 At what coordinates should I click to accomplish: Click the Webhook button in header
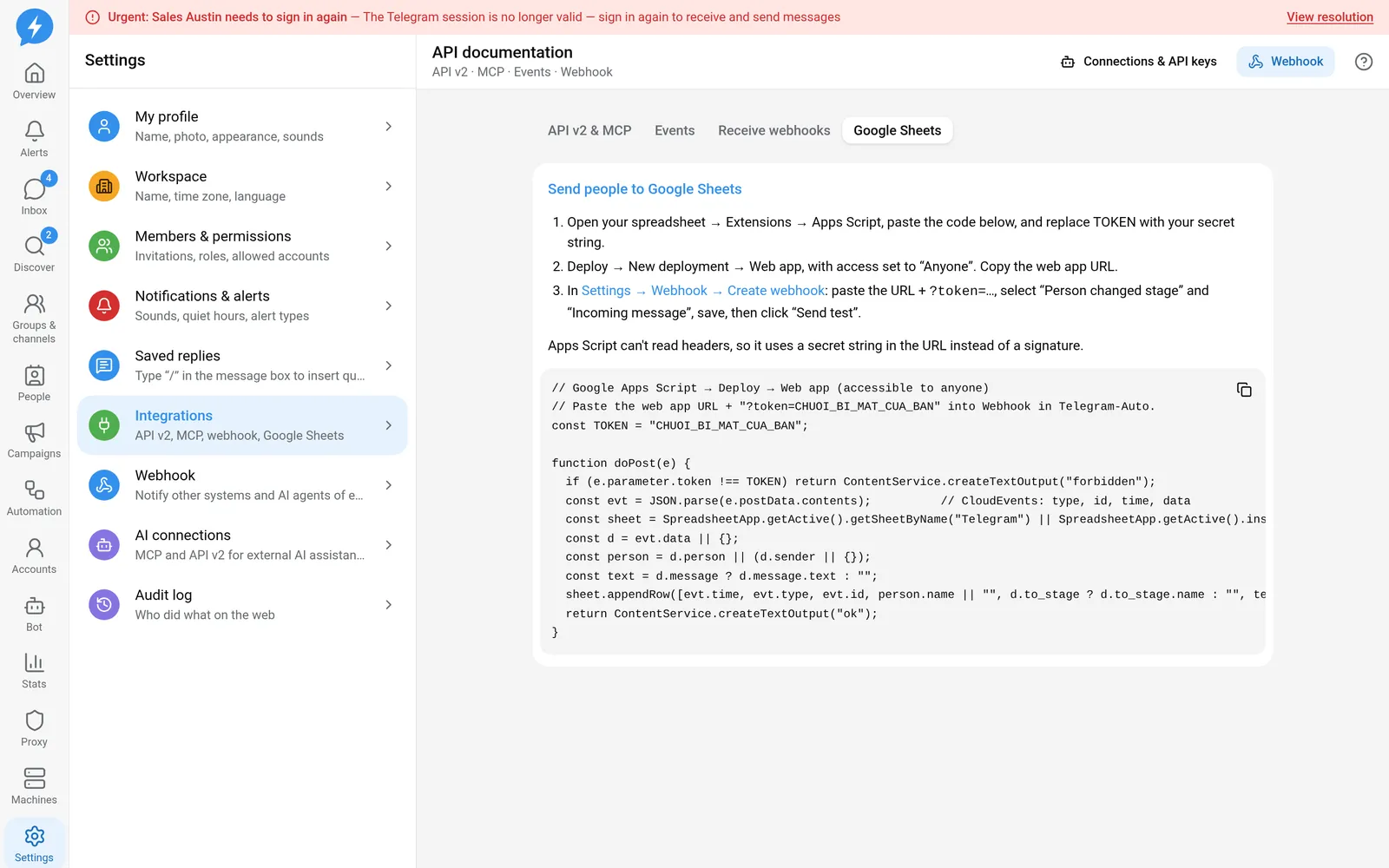pos(1286,62)
